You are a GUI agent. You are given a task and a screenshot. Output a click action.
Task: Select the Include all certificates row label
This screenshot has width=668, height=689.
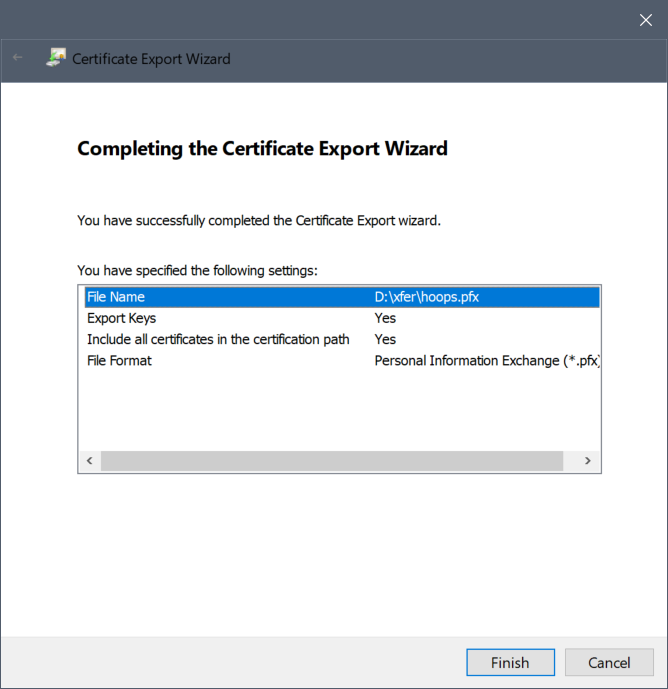point(218,339)
